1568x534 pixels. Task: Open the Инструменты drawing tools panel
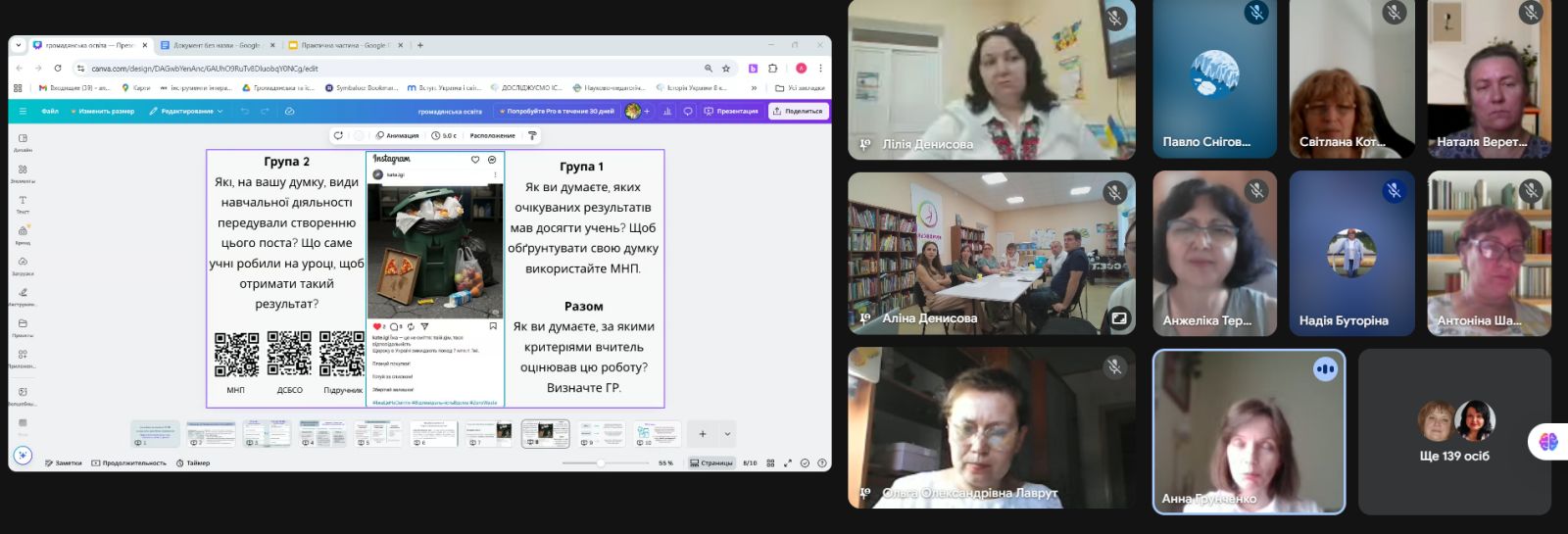23,297
